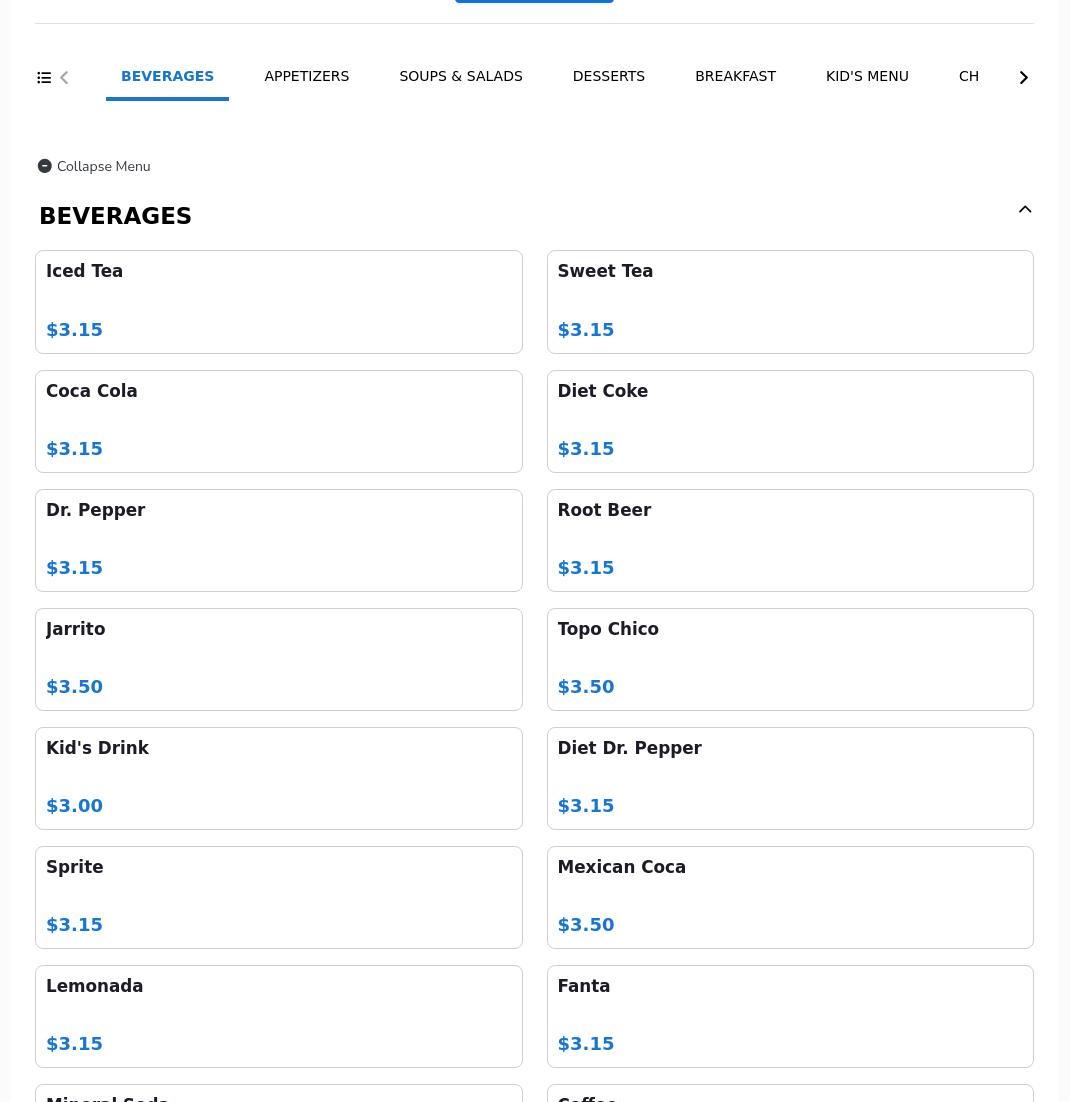Open the partially shown CH tab
This screenshot has width=1070, height=1102.
[x=969, y=77]
